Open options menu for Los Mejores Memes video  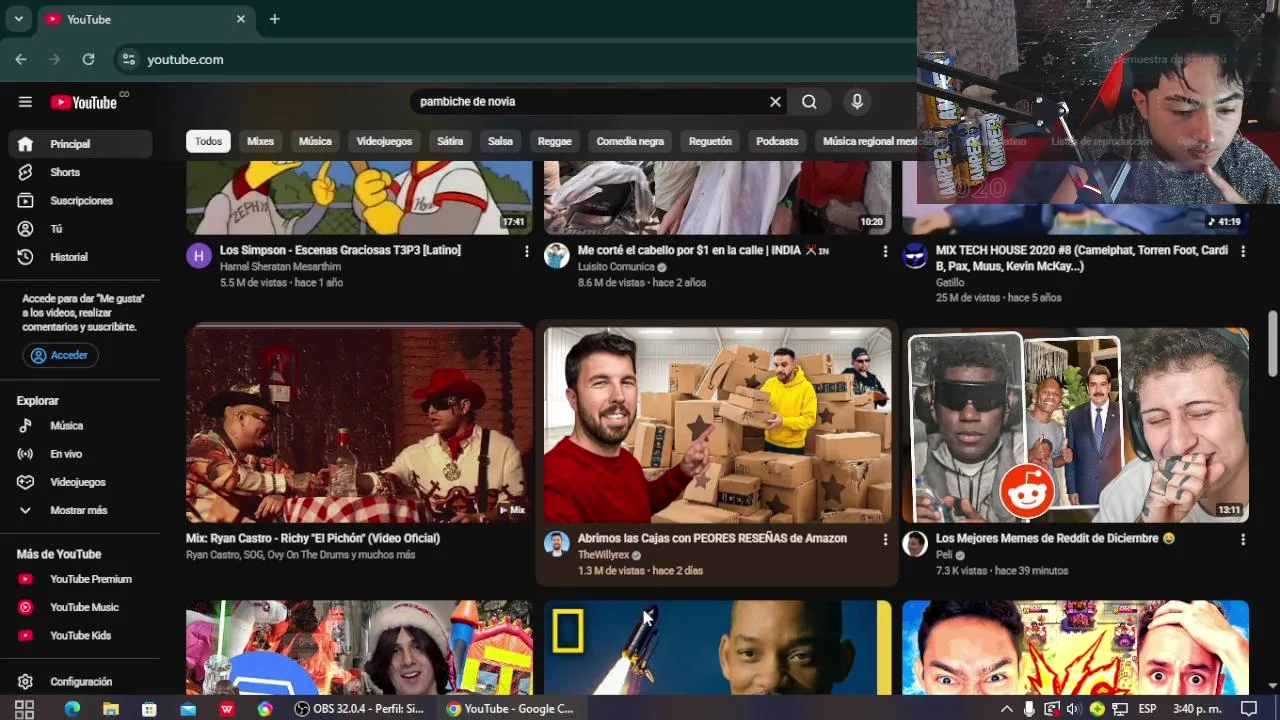1243,540
